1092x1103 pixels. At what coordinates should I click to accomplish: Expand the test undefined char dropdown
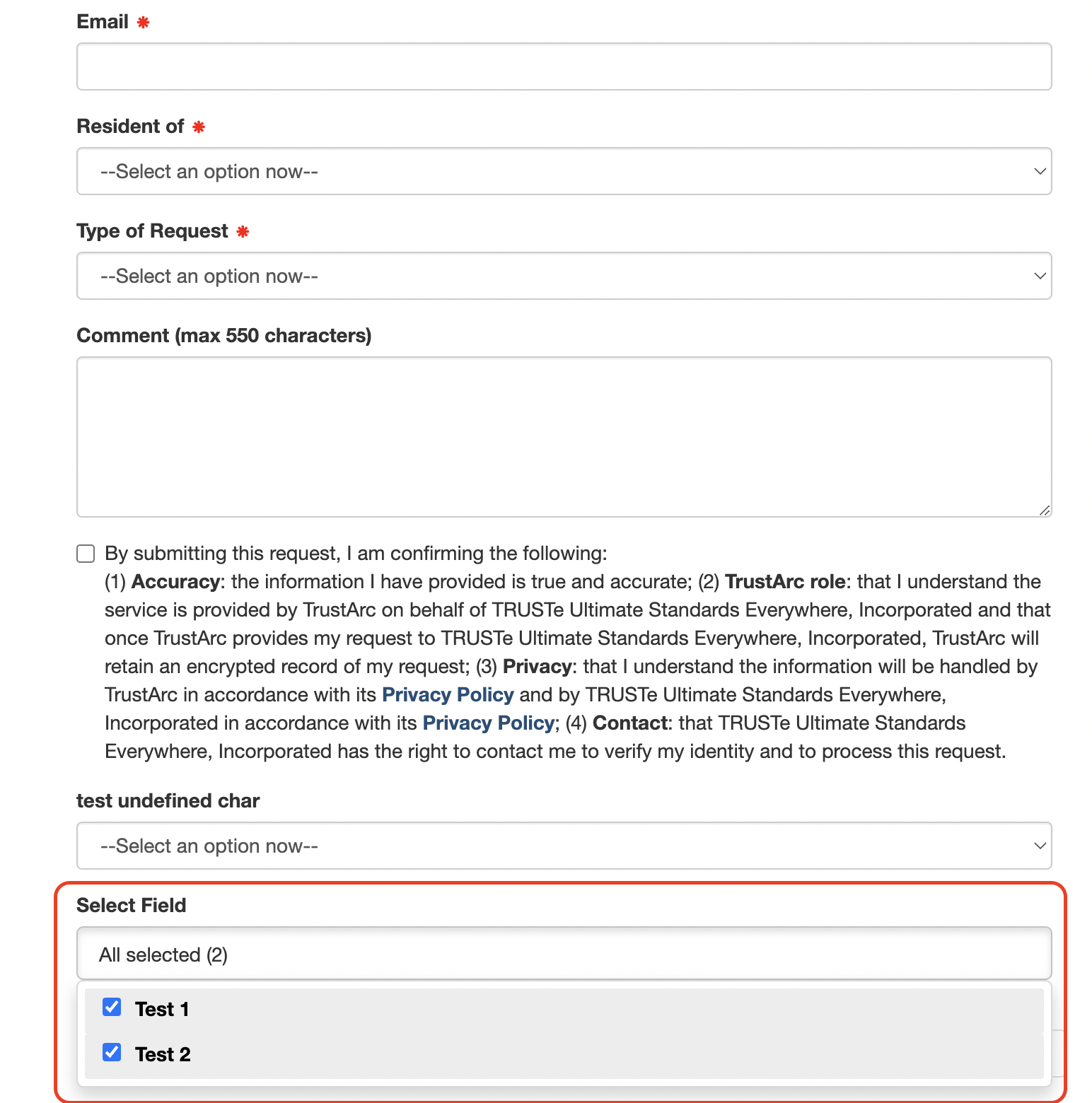click(x=564, y=846)
